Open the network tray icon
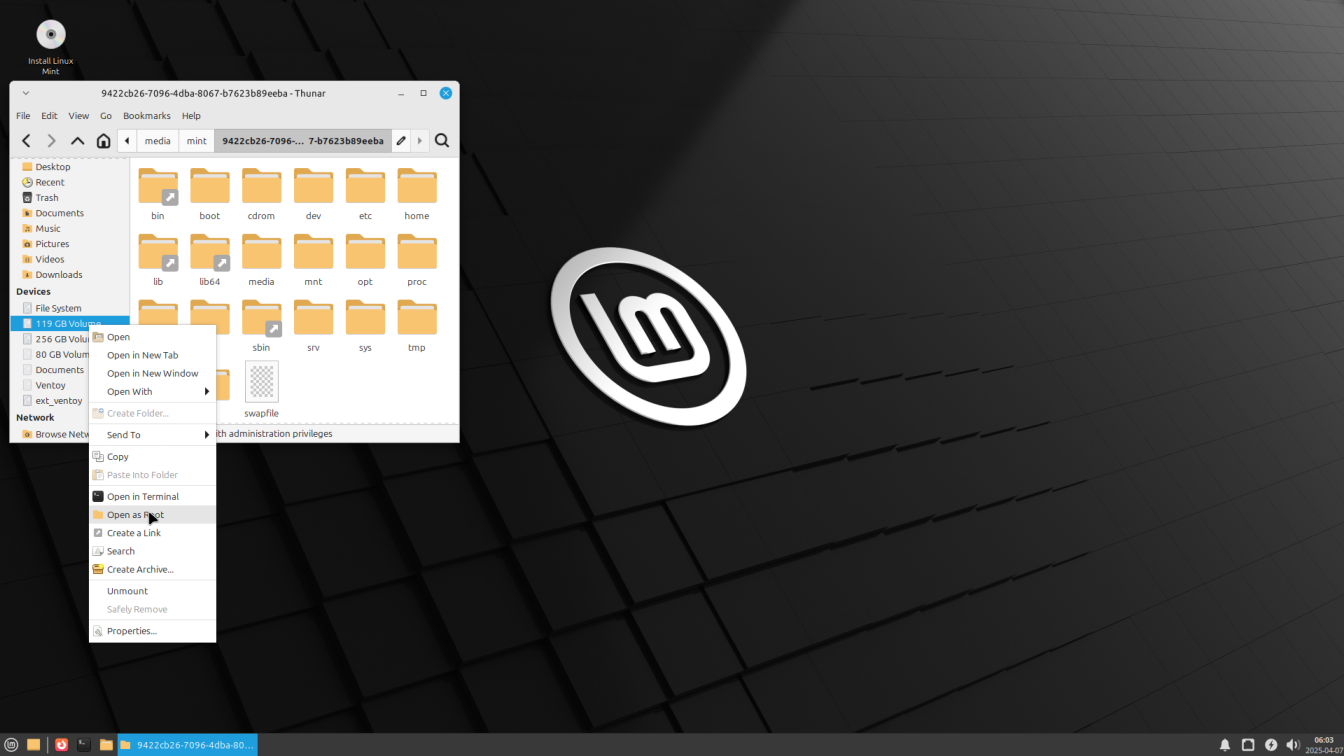This screenshot has width=1344, height=756. [1248, 745]
